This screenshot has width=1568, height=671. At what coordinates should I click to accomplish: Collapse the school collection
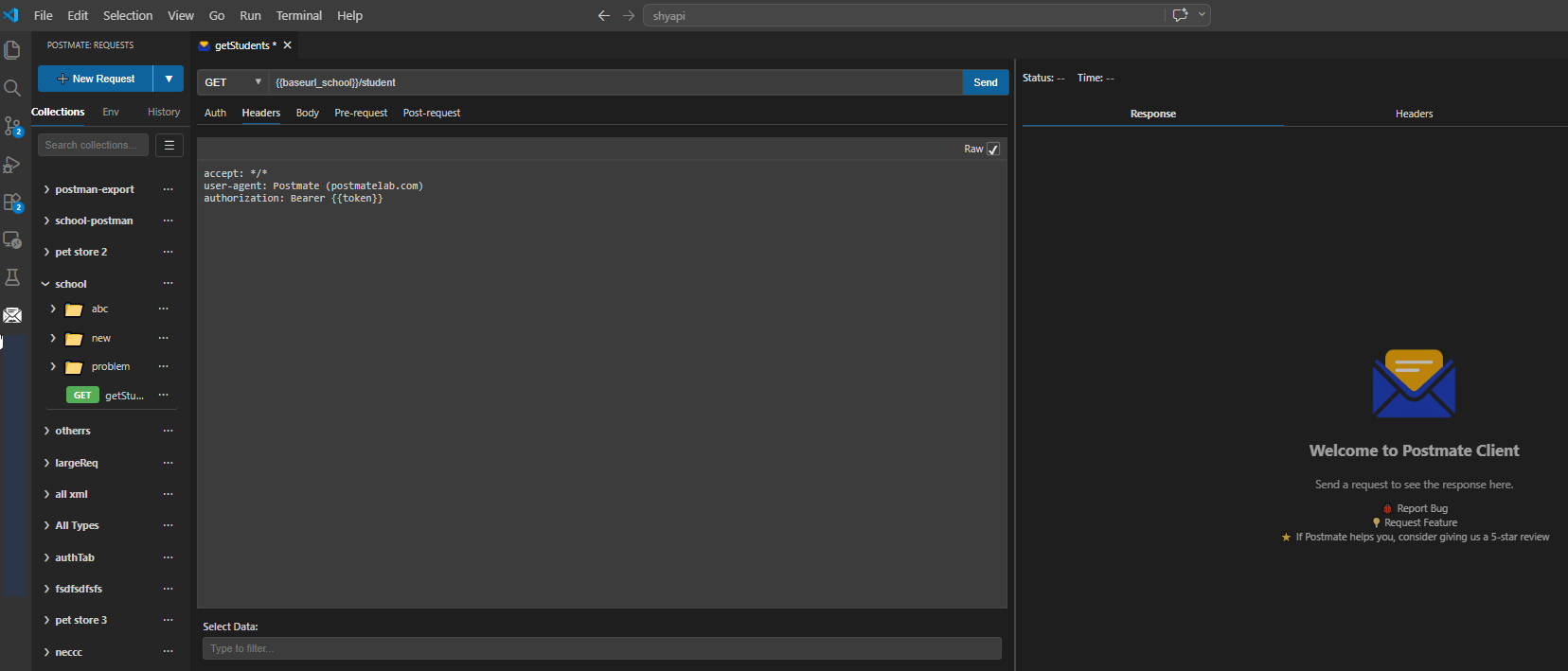coord(45,284)
